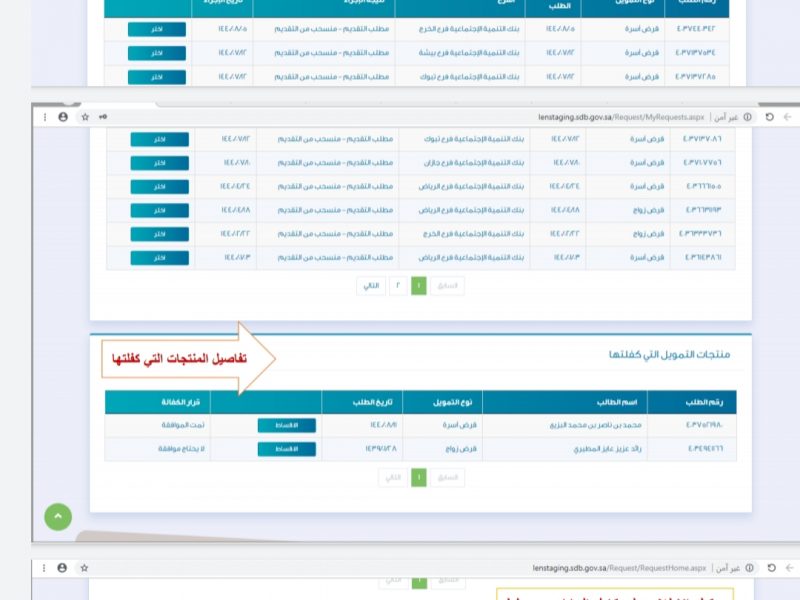Image resolution: width=800 pixels, height=600 pixels.
Task: Reload the MyRequests.aspx page
Action: tap(769, 117)
